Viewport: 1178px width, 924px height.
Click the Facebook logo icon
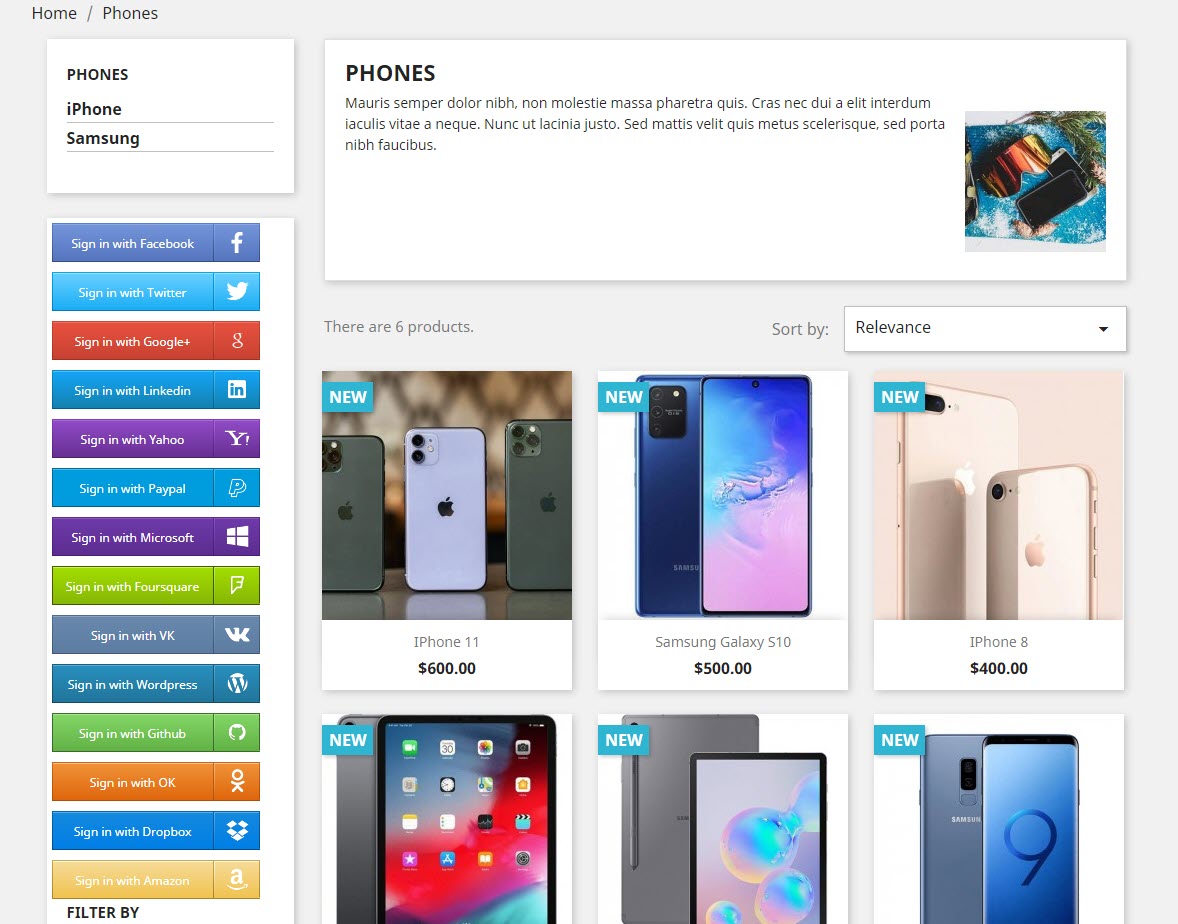(237, 243)
